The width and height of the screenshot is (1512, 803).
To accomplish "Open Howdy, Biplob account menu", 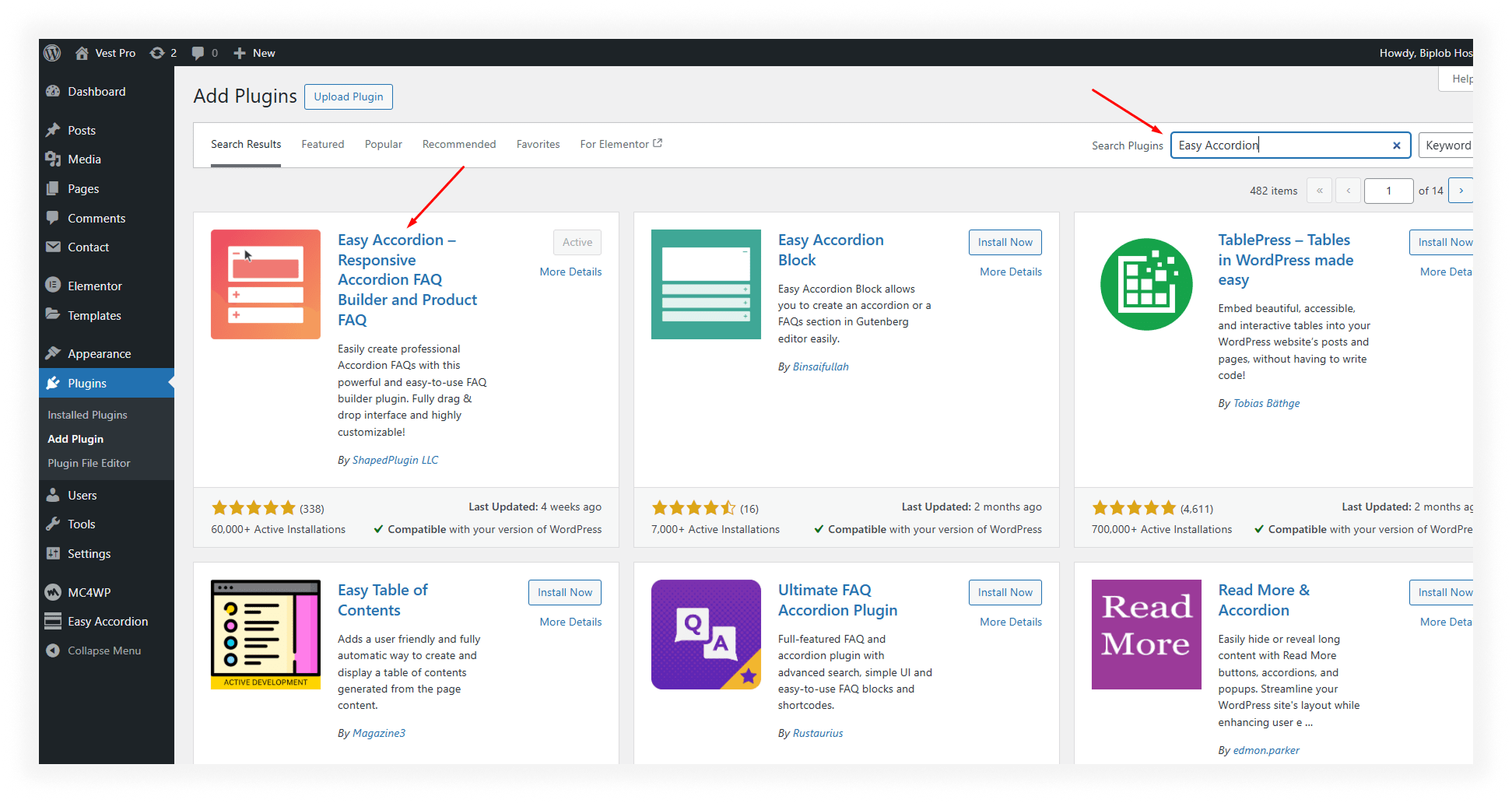I will (x=1426, y=53).
